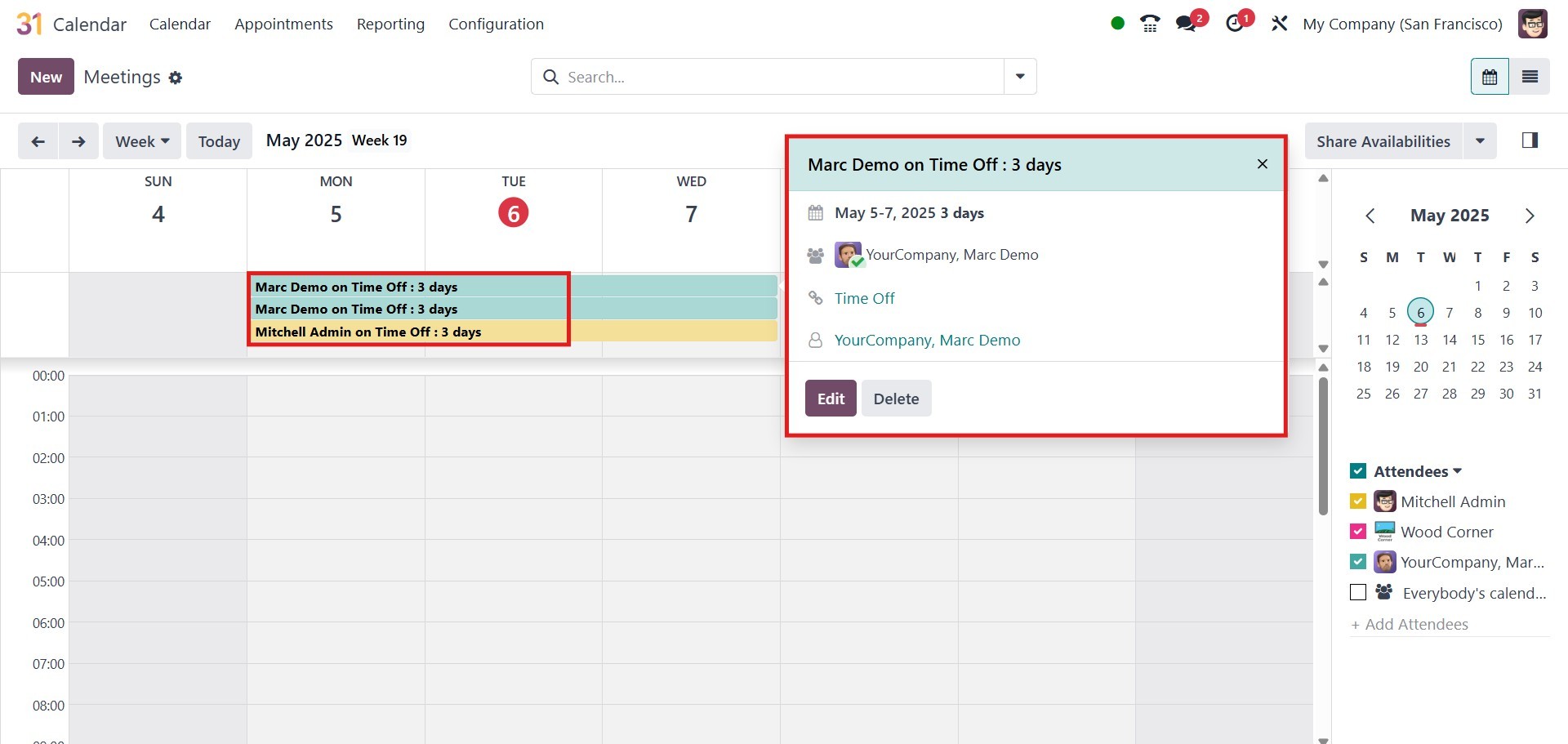Open the search options dropdown arrow
This screenshot has height=744, width=1568.
click(1020, 77)
